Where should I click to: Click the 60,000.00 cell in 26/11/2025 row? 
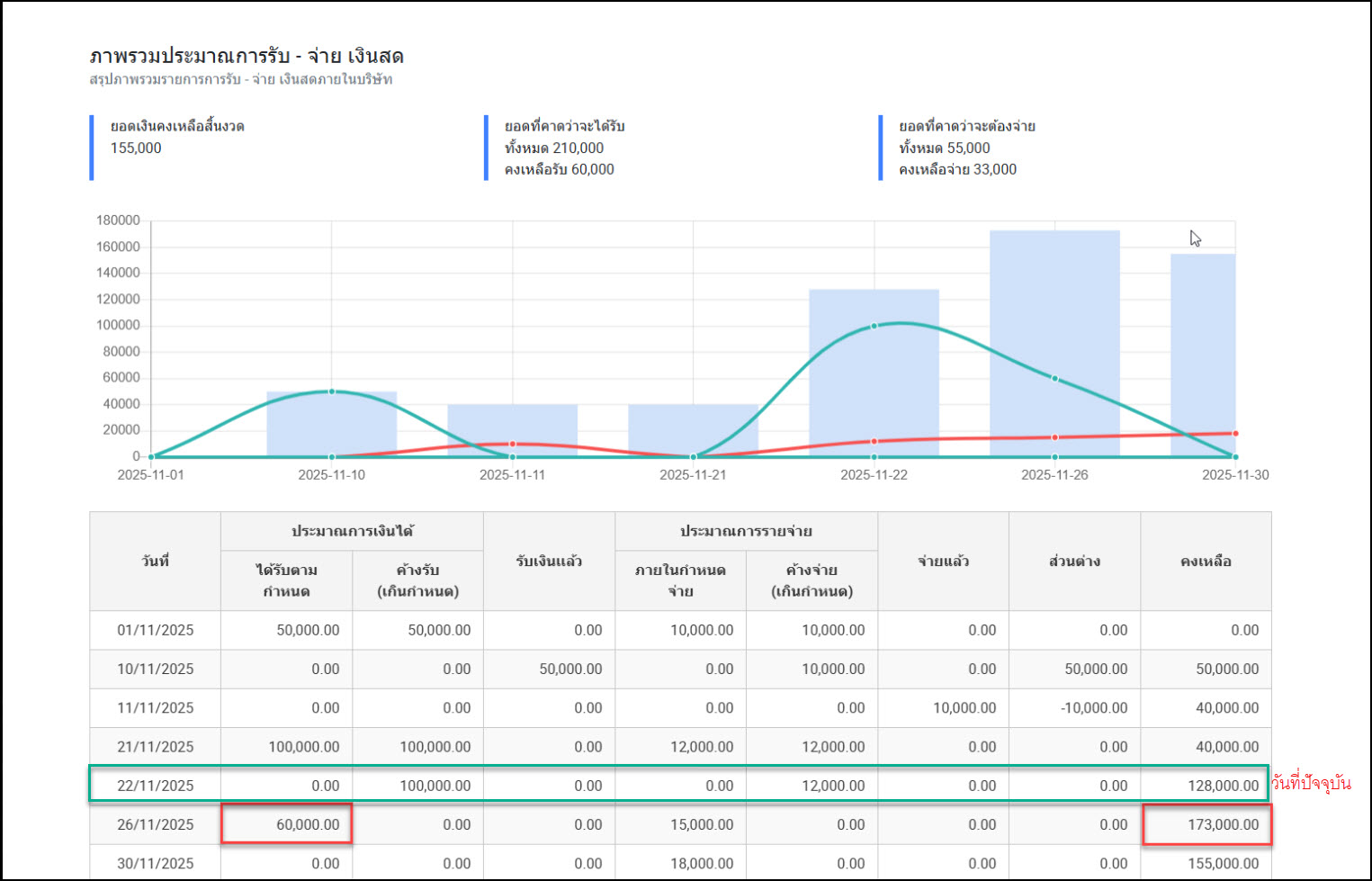[287, 824]
